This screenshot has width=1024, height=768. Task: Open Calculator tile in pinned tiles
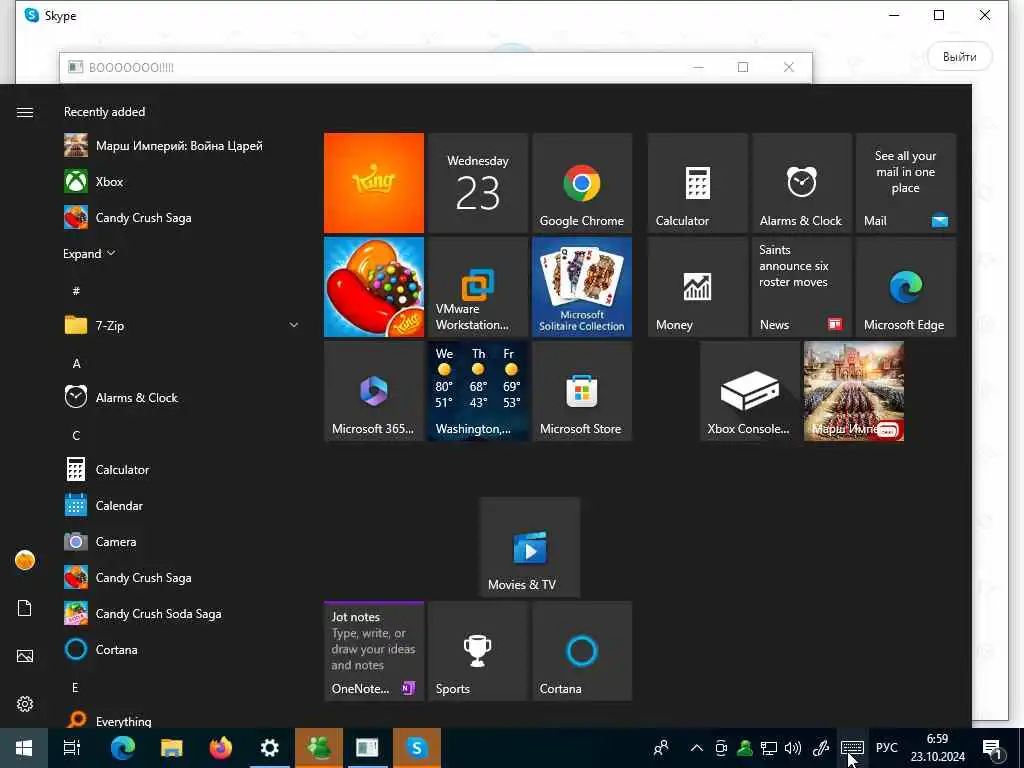pyautogui.click(x=697, y=183)
